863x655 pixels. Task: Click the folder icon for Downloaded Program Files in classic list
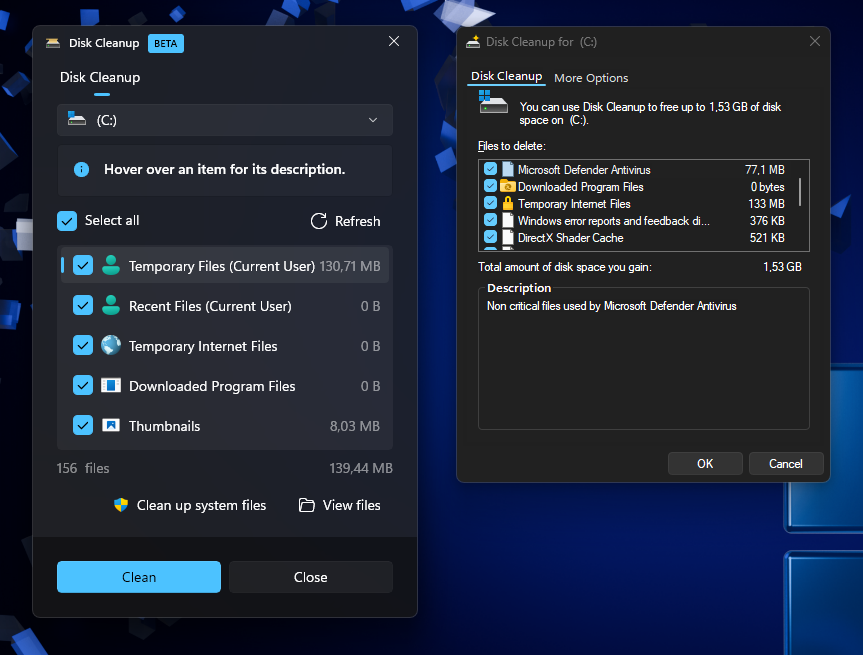coord(507,187)
